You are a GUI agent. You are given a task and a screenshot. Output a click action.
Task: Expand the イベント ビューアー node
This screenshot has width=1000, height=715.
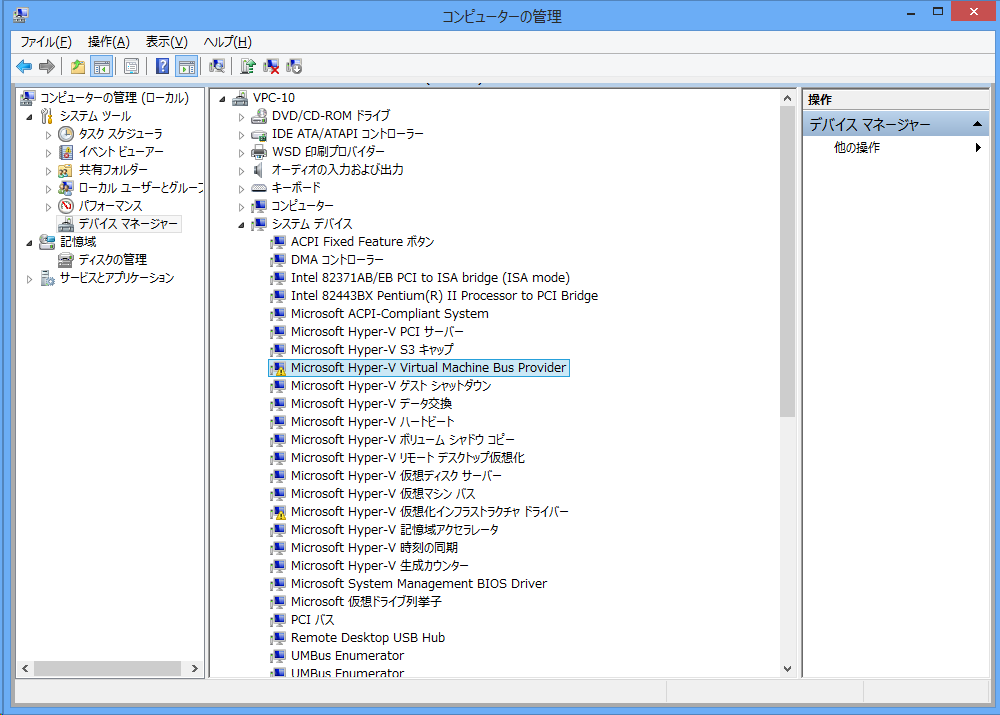click(x=48, y=153)
